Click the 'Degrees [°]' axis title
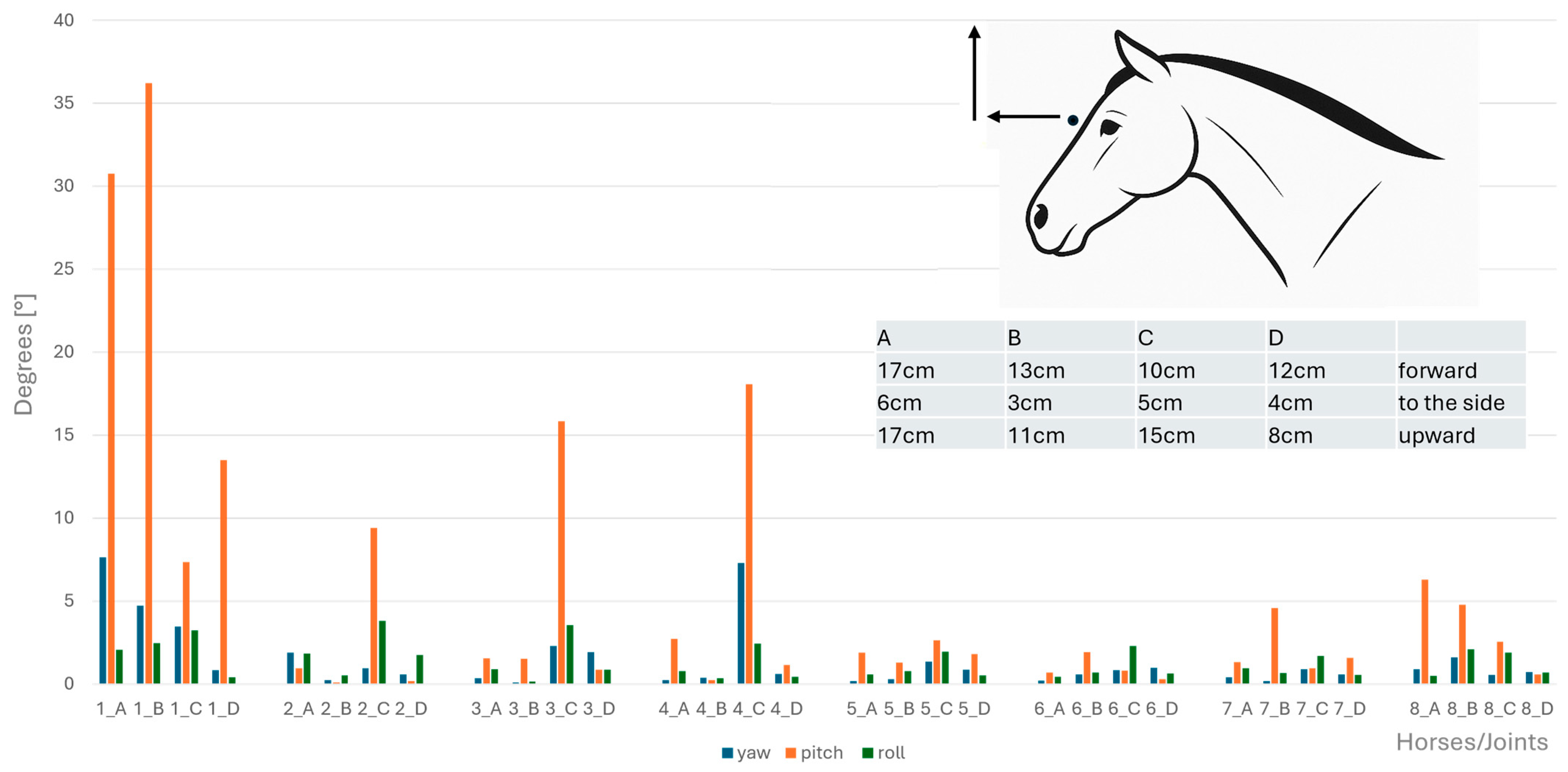 point(24,355)
